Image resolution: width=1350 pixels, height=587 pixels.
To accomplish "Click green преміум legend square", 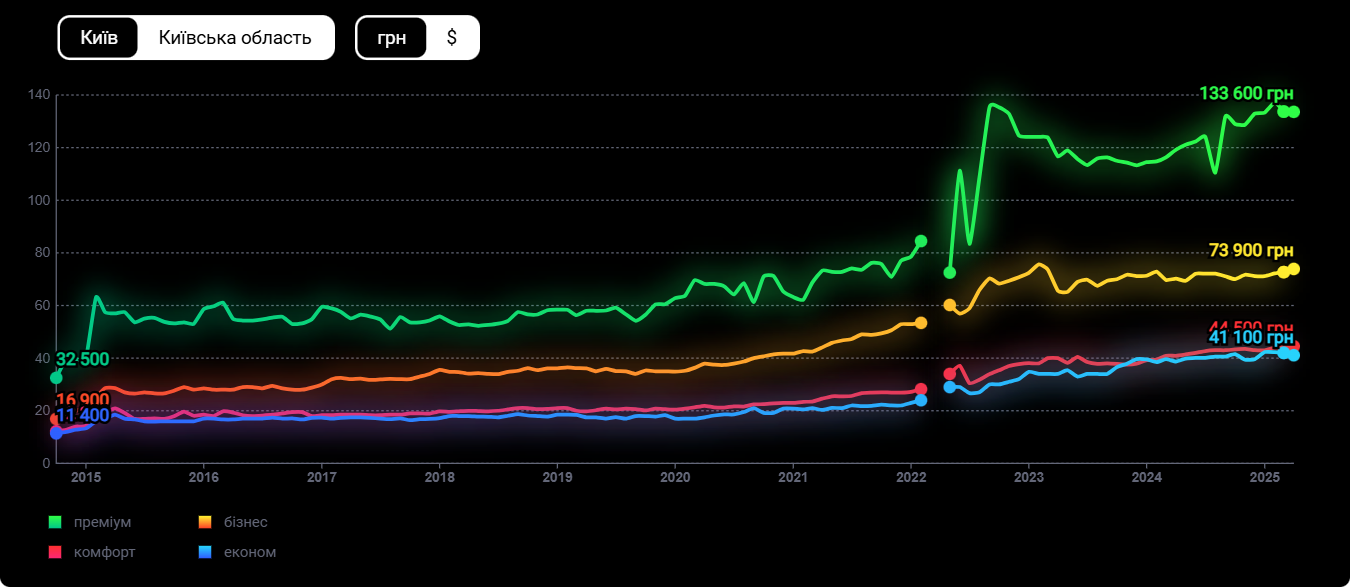I will click(55, 522).
